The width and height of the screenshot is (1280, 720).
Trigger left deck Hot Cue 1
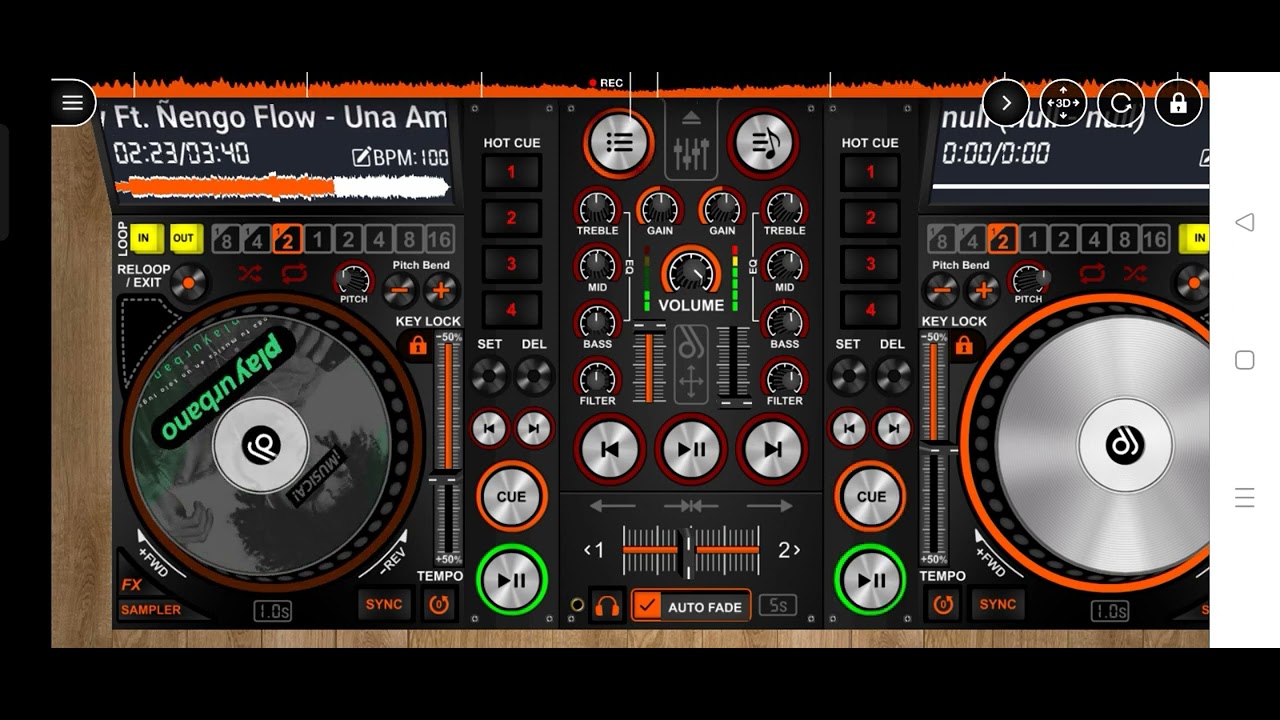point(511,172)
